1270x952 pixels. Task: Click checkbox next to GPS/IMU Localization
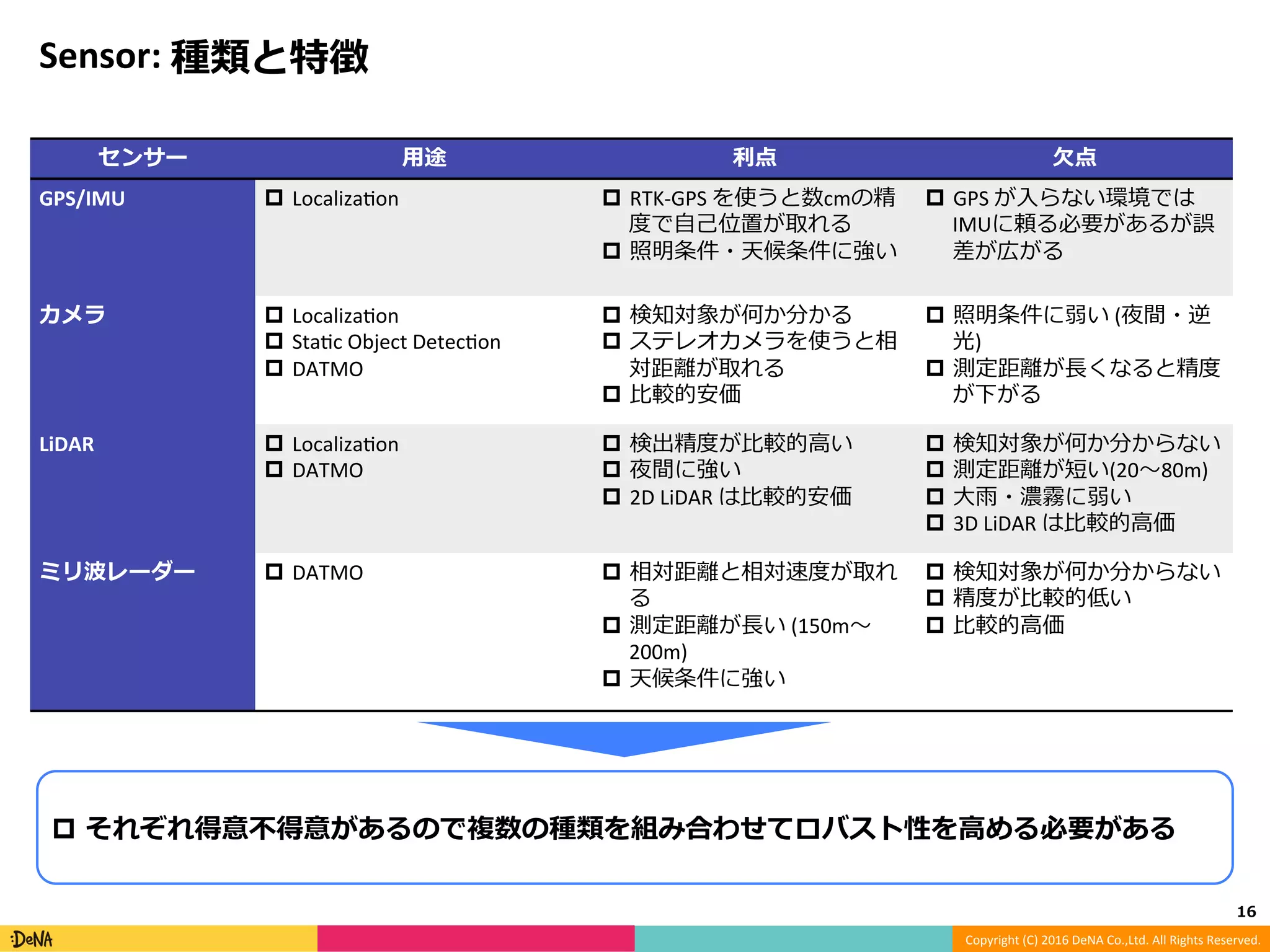(274, 198)
